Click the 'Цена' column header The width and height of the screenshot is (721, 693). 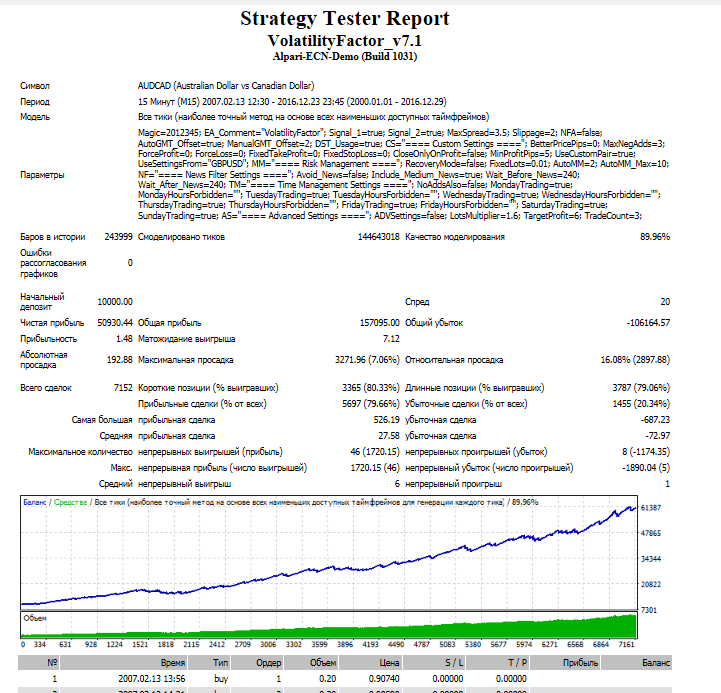389,663
